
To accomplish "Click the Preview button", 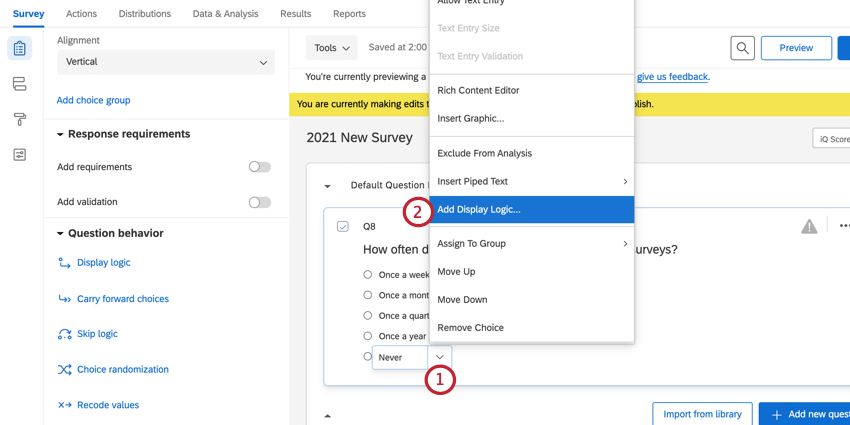I will (796, 48).
